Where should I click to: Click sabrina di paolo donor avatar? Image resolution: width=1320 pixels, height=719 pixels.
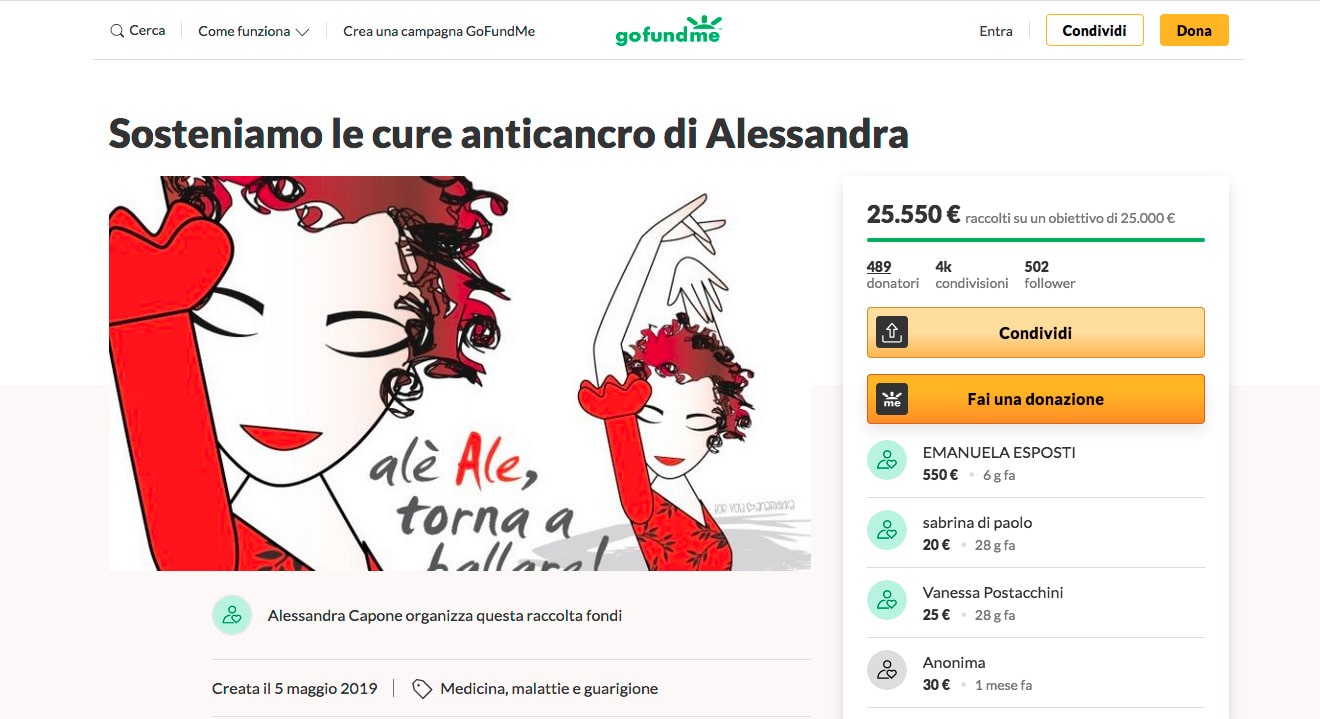pos(886,530)
